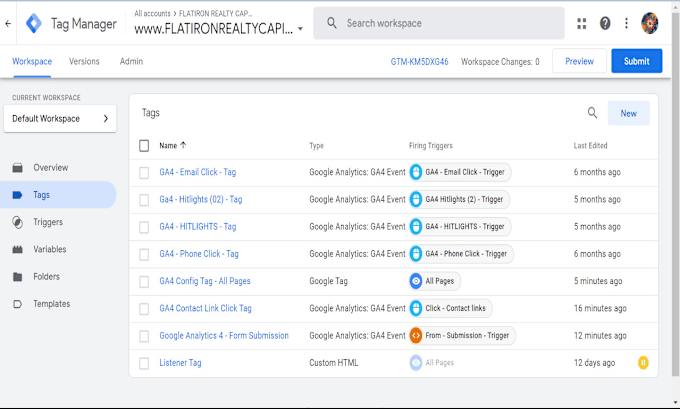680x409 pixels.
Task: Click the All accounts breadcrumb link
Action: (152, 13)
